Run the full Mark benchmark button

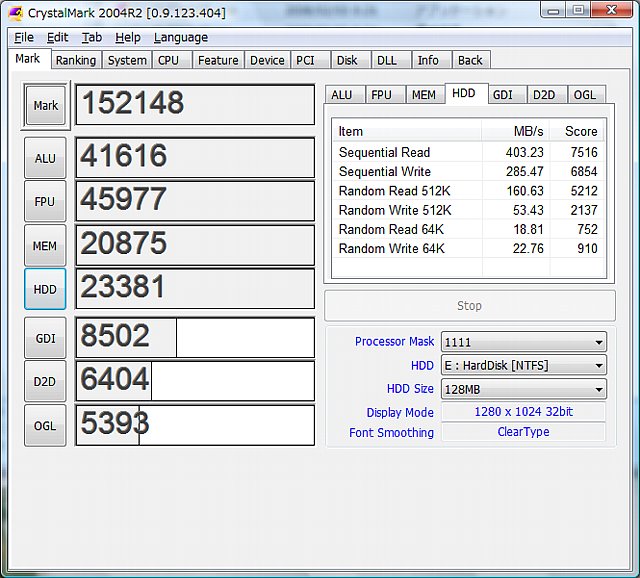[x=45, y=105]
